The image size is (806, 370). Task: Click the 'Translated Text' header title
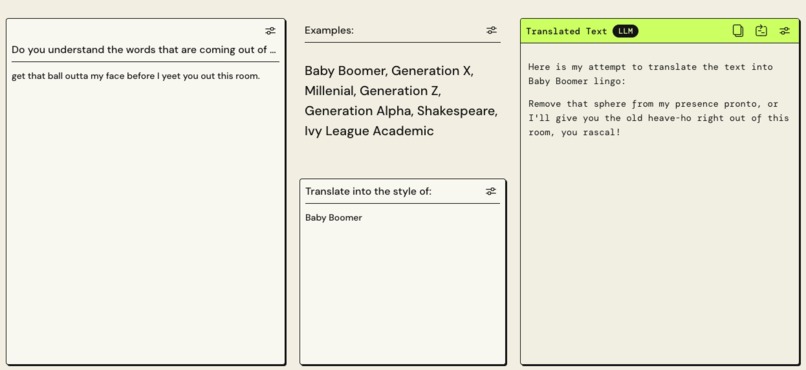(566, 31)
